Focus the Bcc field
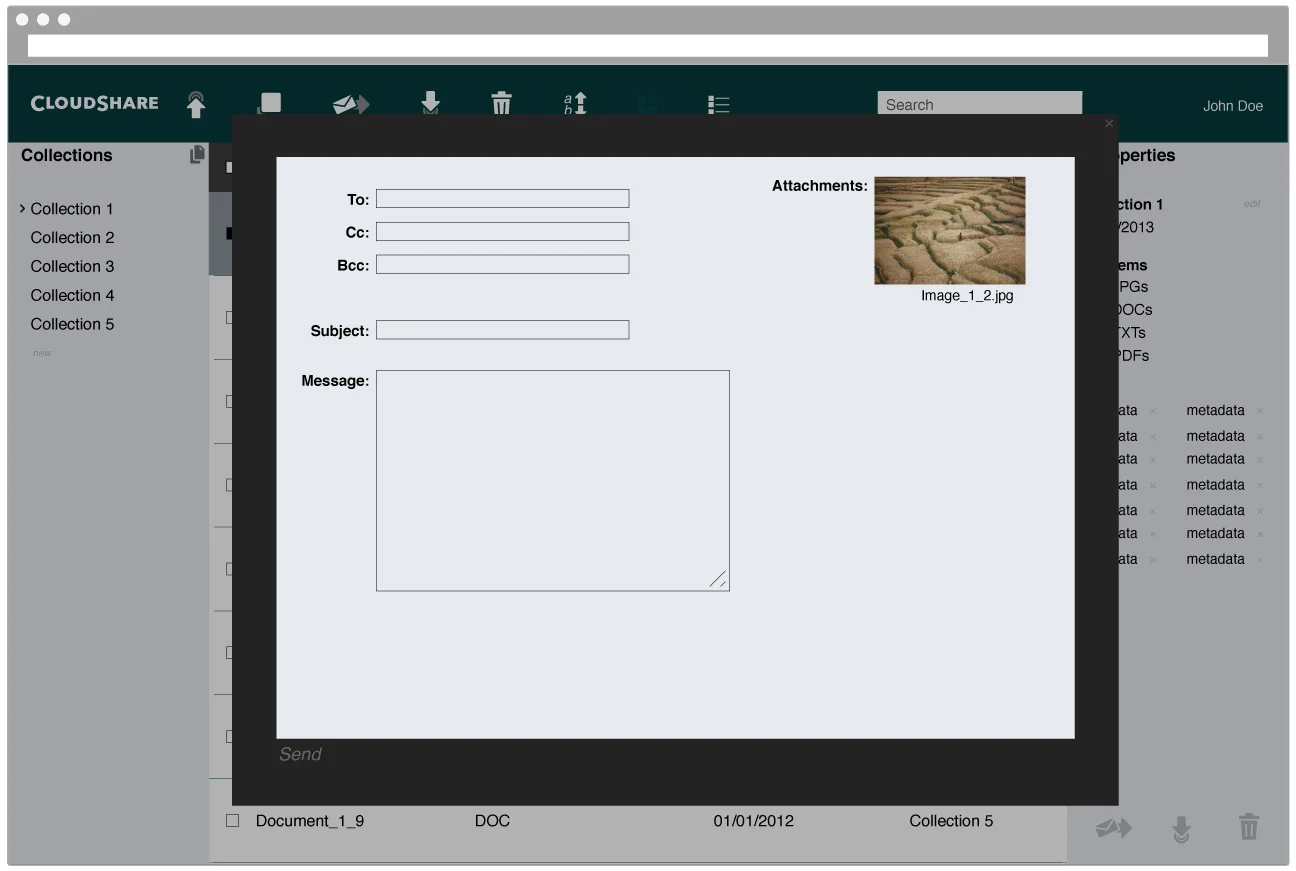1296x871 pixels. pyautogui.click(x=503, y=265)
